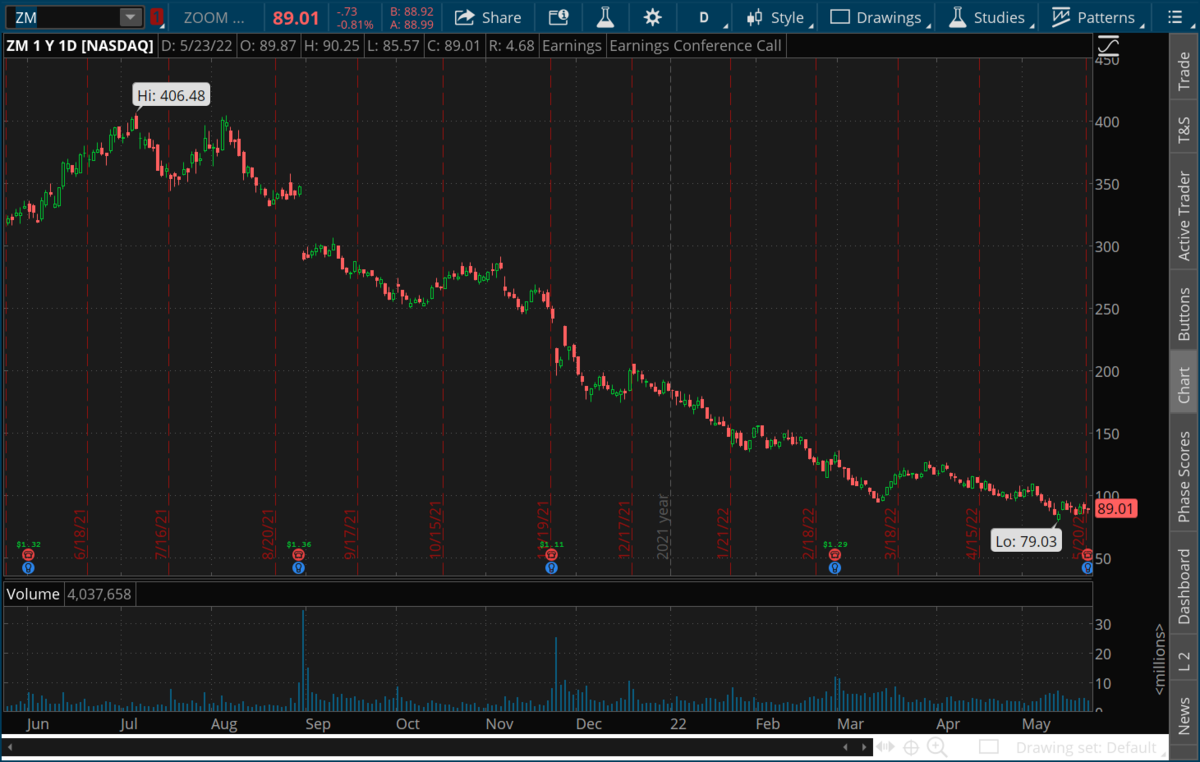1200x762 pixels.
Task: Click the blue bulb icon at the chart's right edge
Action: (1087, 568)
